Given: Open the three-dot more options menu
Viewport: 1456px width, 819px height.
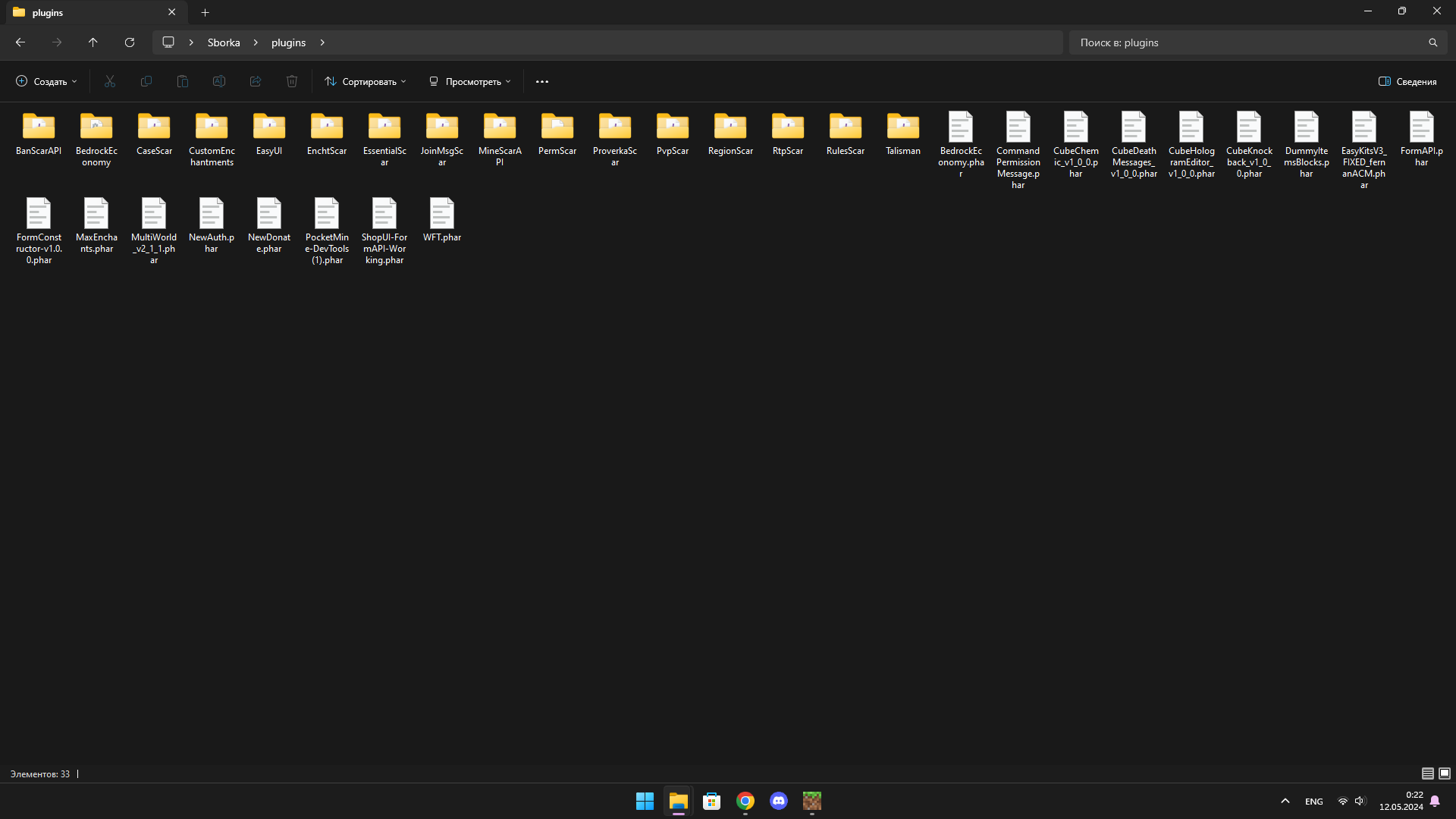Looking at the screenshot, I should point(541,81).
